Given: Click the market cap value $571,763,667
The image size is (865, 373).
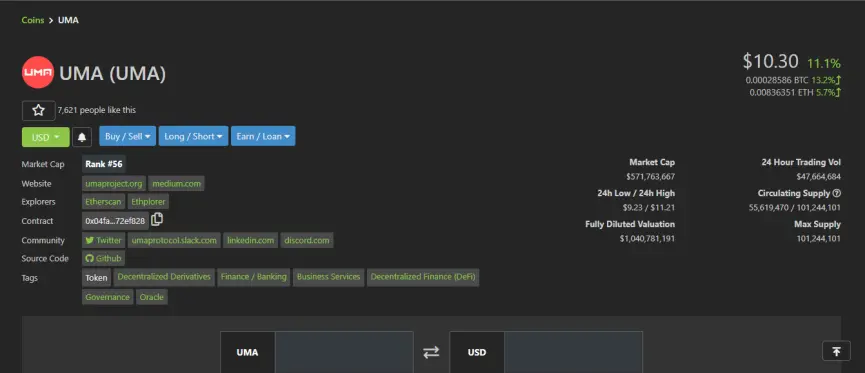Looking at the screenshot, I should tap(650, 177).
